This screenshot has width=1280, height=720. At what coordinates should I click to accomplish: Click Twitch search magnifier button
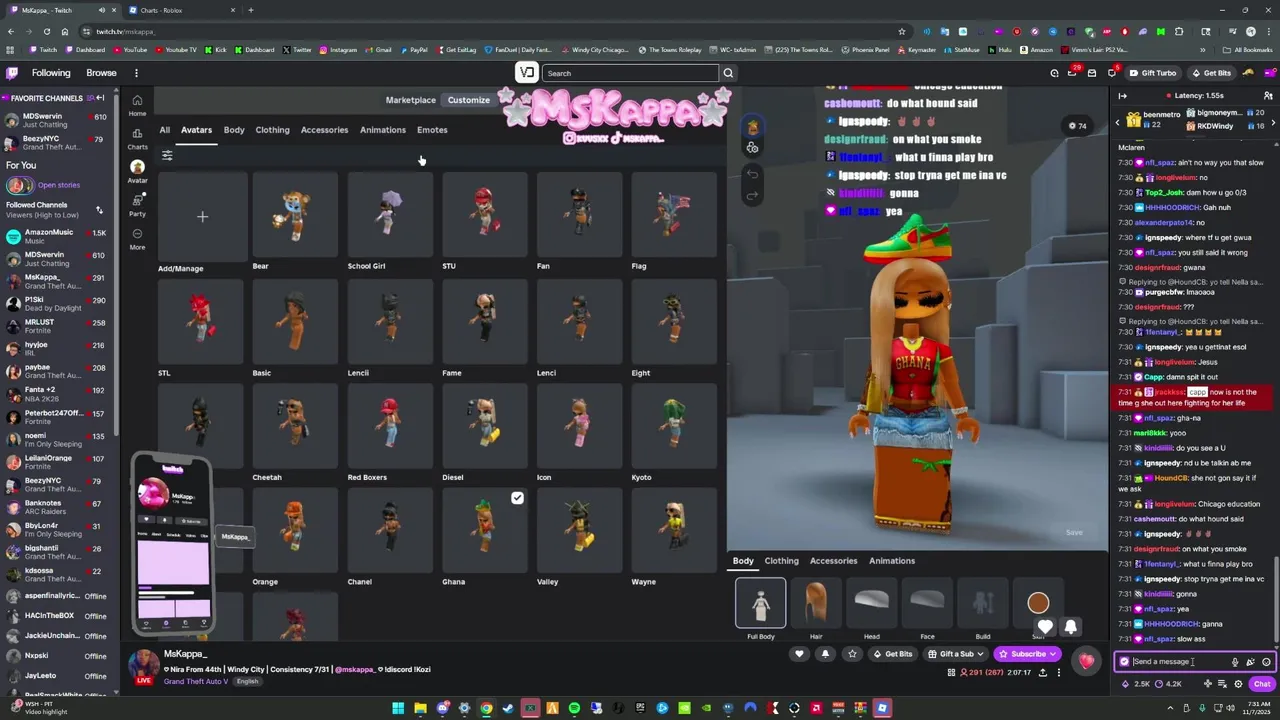point(728,73)
